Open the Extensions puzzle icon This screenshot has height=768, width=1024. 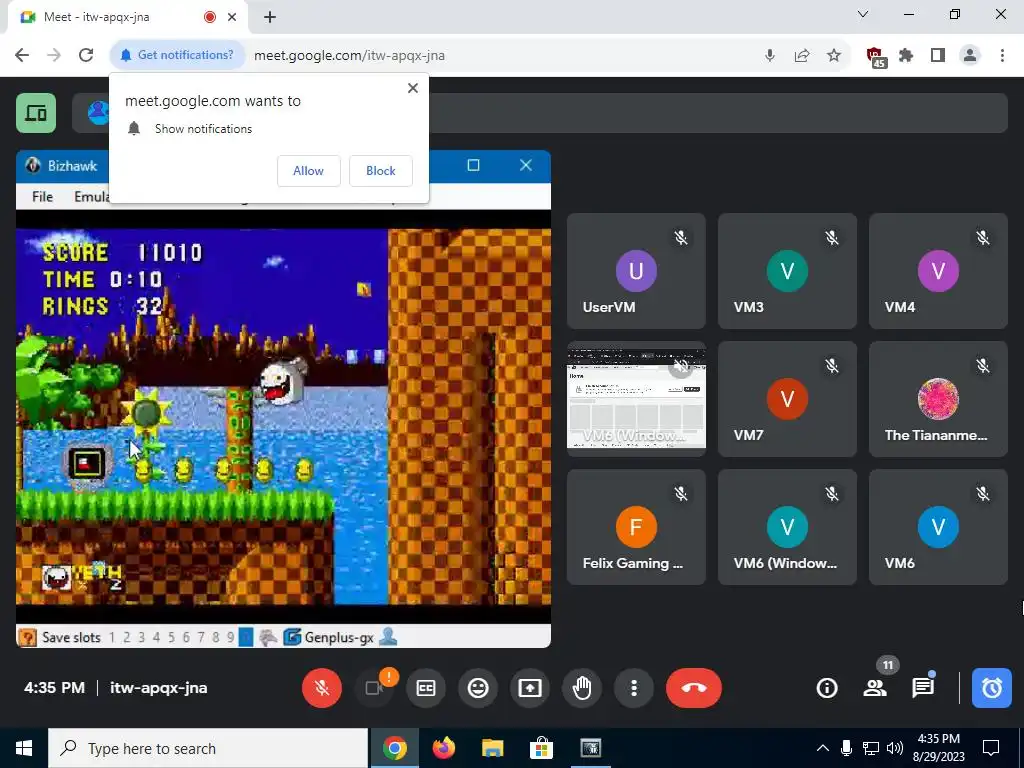coord(906,56)
